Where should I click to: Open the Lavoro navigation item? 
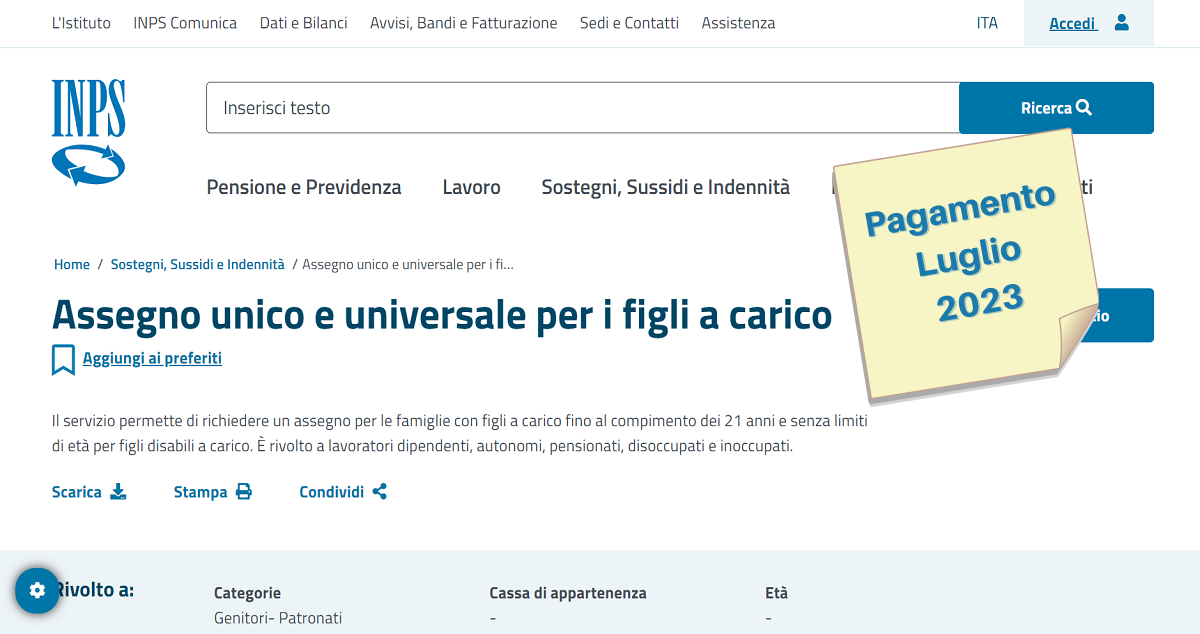click(x=472, y=187)
